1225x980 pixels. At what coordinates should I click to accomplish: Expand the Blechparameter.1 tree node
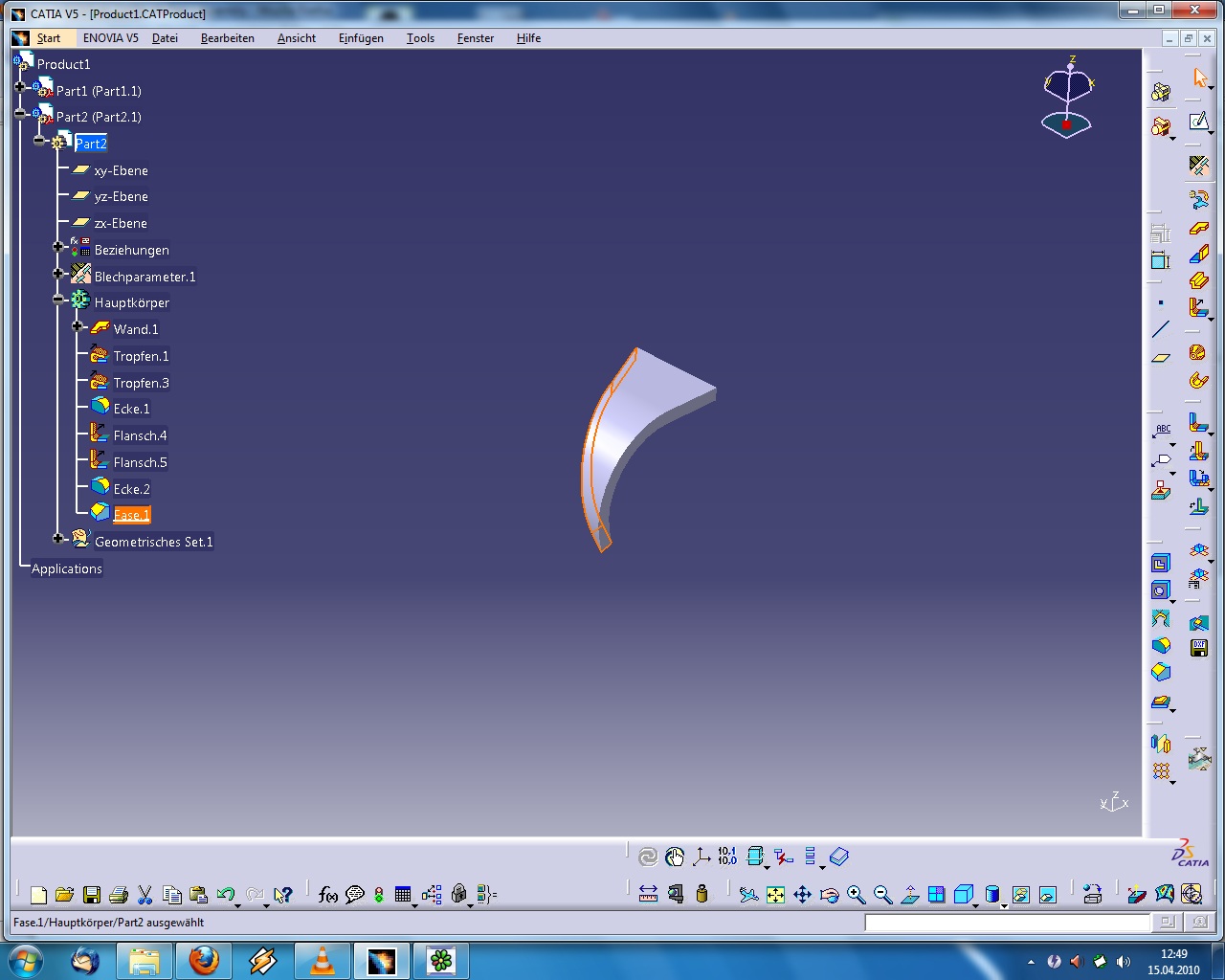pyautogui.click(x=58, y=274)
